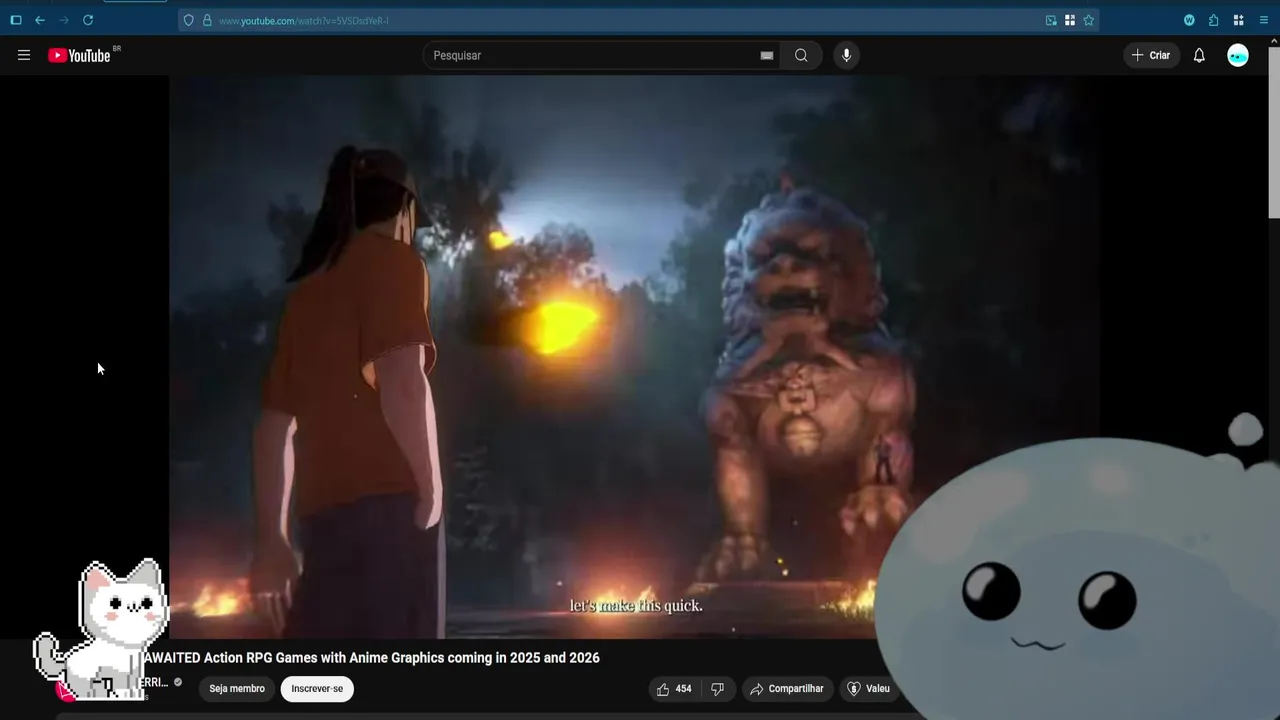Click the magnifier search button
This screenshot has width=1280, height=720.
tap(801, 55)
